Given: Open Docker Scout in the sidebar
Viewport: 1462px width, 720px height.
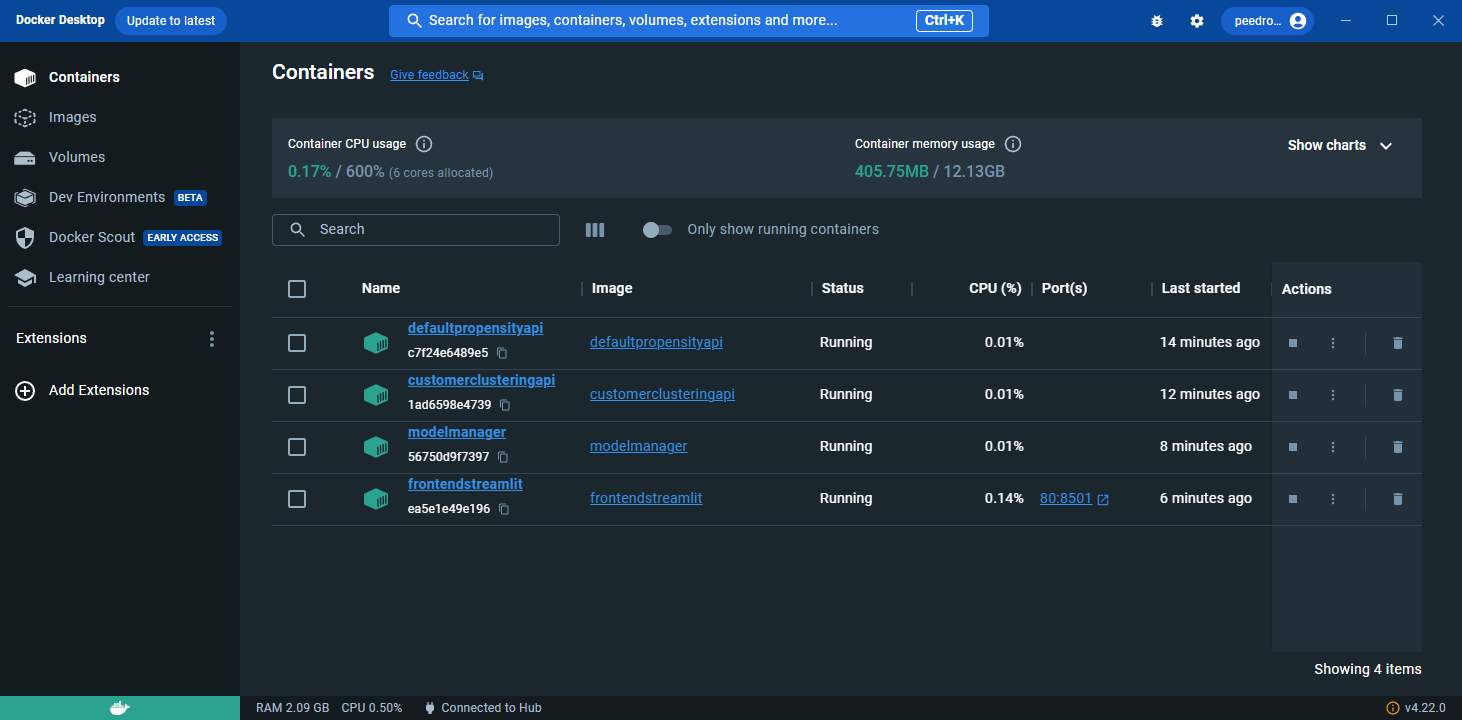Looking at the screenshot, I should [120, 237].
